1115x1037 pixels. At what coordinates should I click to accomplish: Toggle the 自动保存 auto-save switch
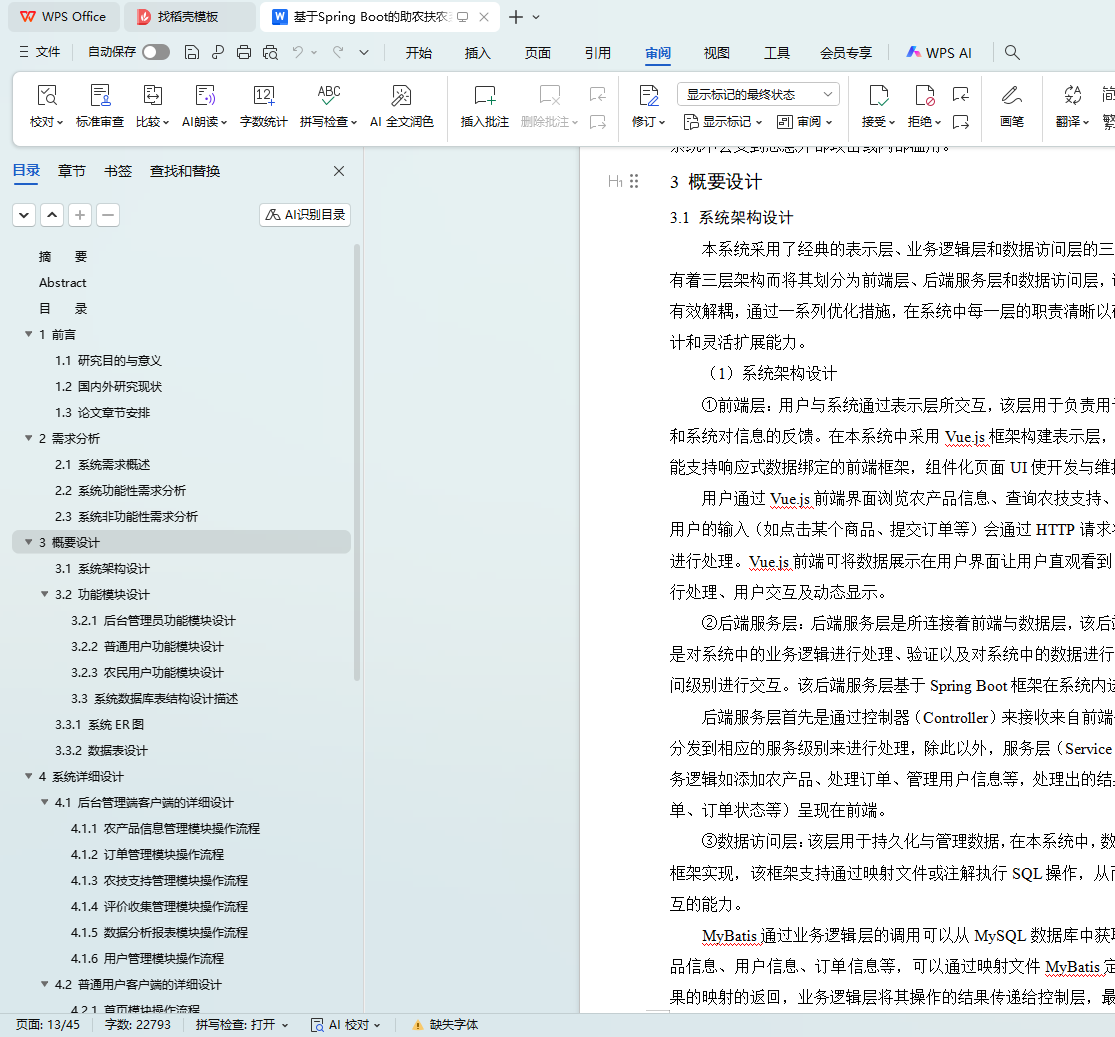click(x=155, y=53)
